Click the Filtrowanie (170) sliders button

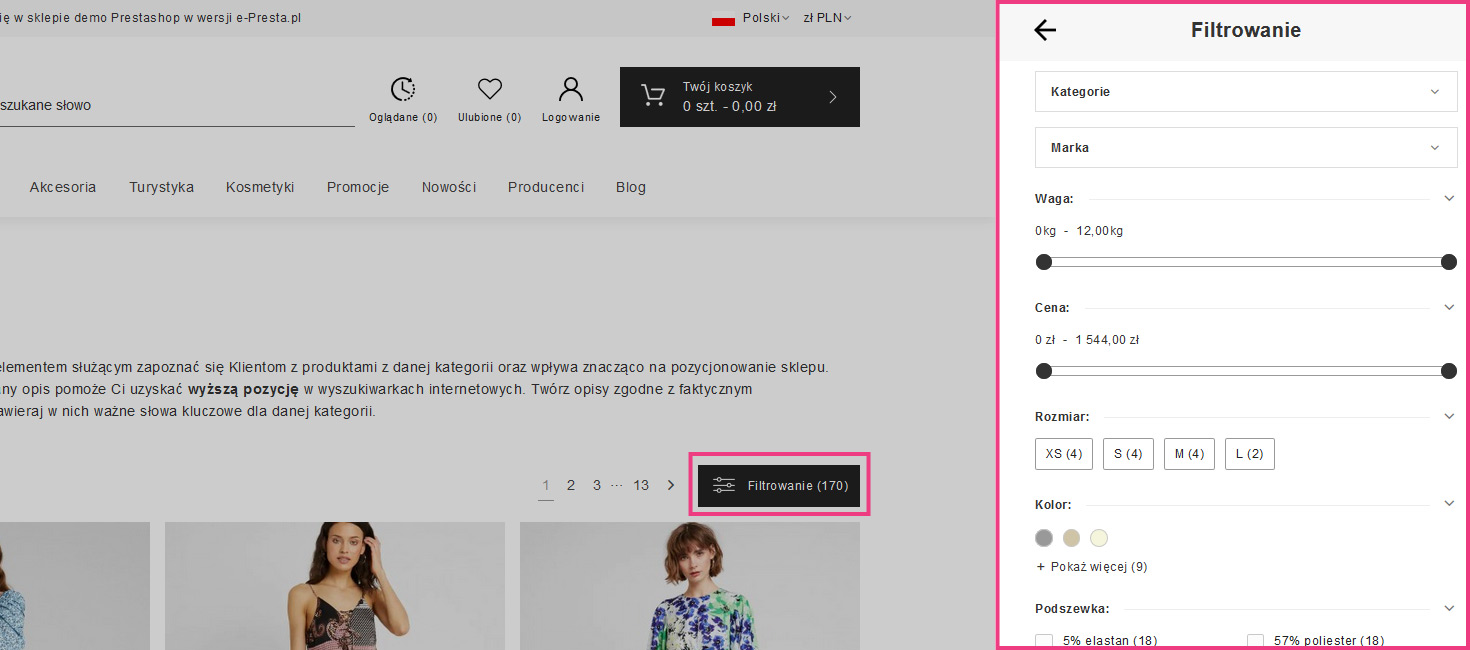[779, 485]
